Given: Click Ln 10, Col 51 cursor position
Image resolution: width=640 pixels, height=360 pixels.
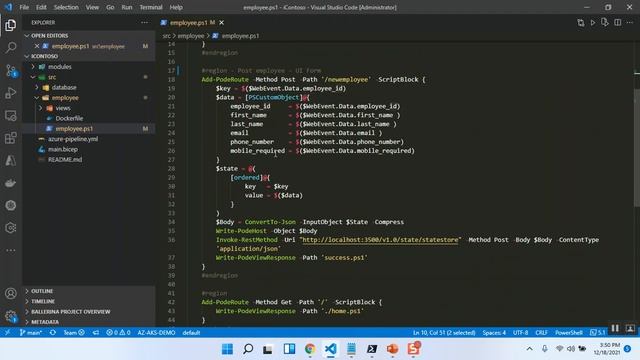Looking at the screenshot, I should [444, 333].
